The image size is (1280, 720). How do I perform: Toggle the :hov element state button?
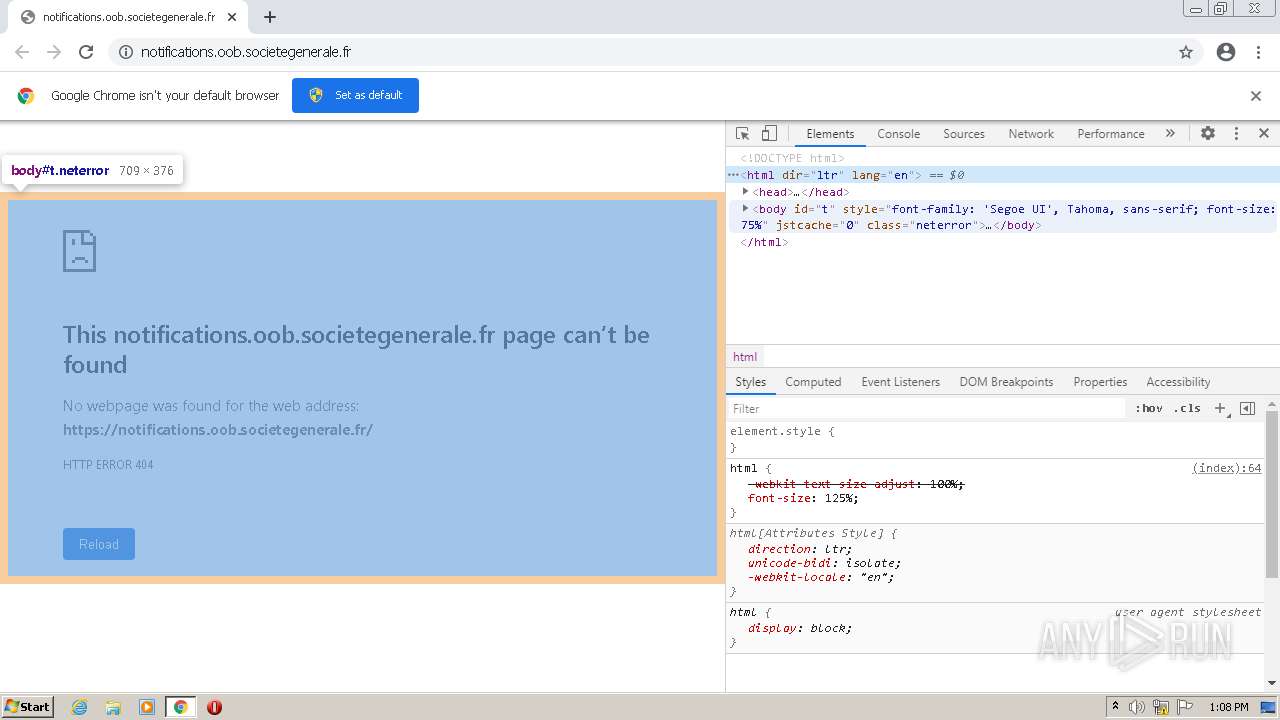pyautogui.click(x=1149, y=408)
